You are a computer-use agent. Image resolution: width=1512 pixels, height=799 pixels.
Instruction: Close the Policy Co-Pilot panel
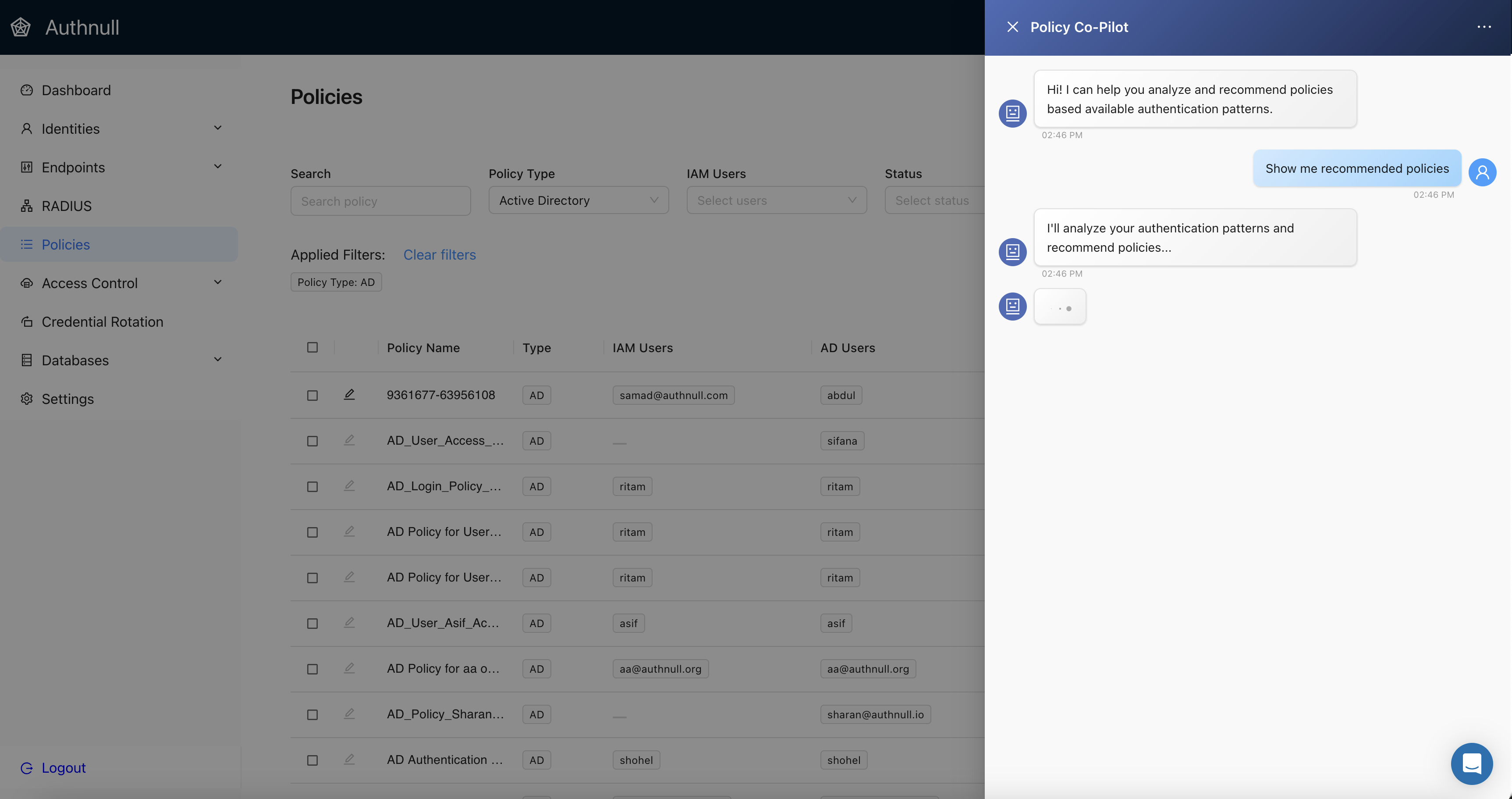coord(1012,27)
